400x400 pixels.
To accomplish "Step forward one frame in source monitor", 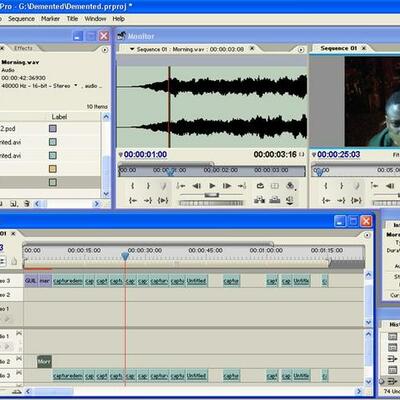I will (227, 186).
